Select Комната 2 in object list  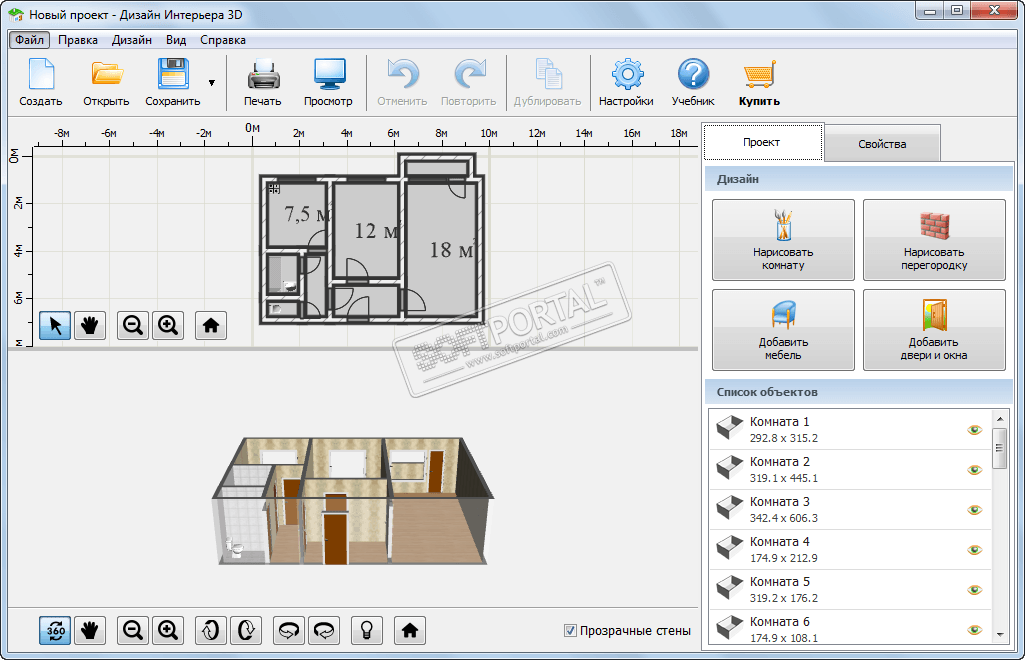[850, 470]
